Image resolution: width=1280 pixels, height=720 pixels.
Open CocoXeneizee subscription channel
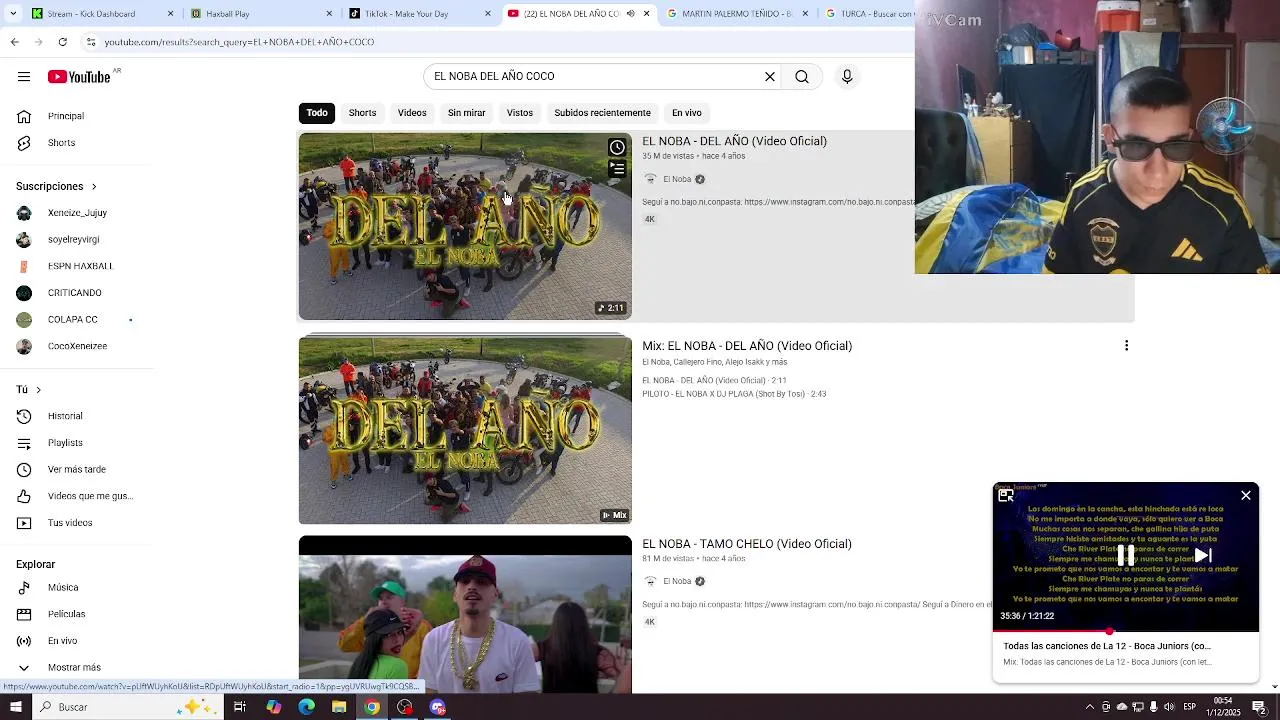coord(77,346)
